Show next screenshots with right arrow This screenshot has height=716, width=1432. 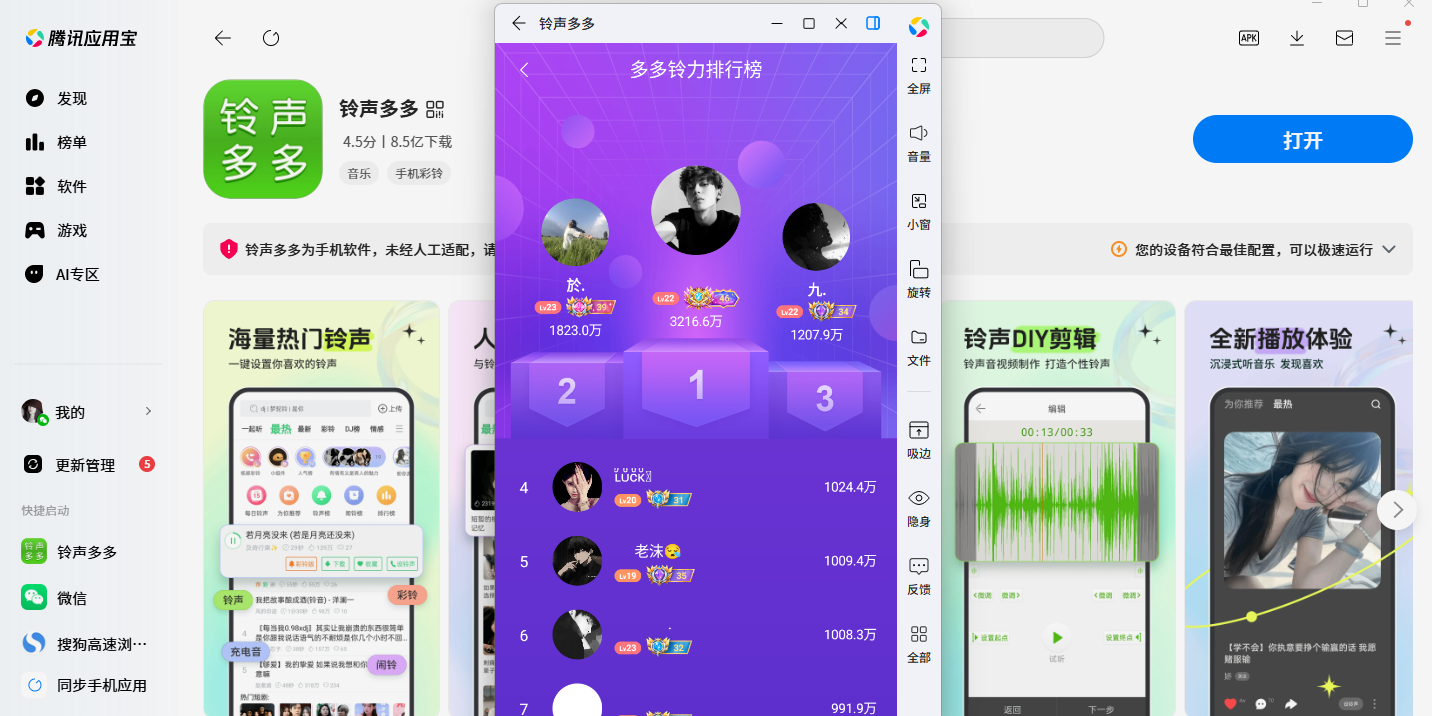1397,510
